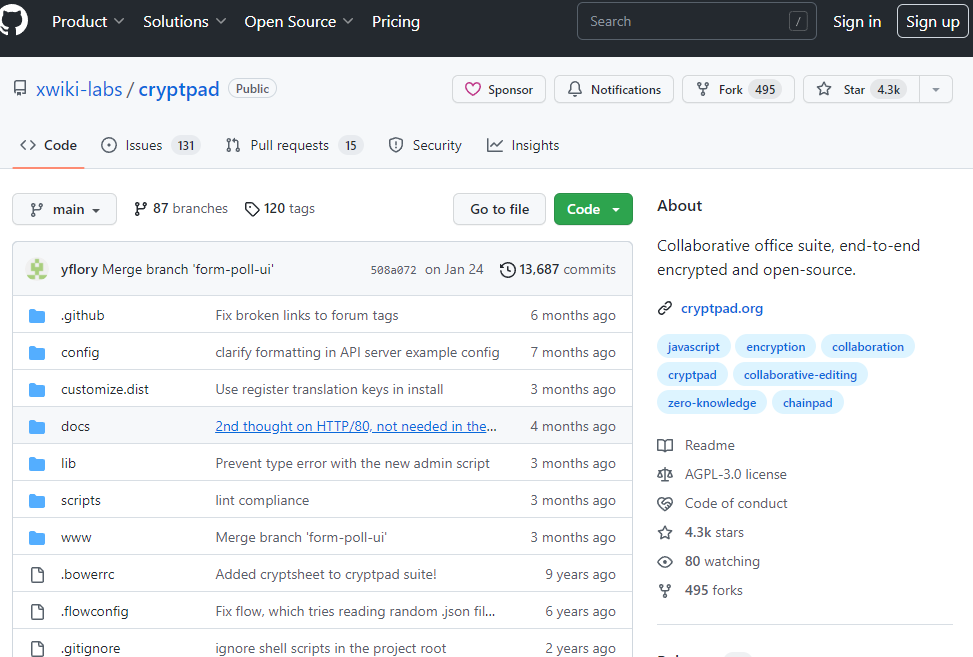The width and height of the screenshot is (973, 657).
Task: Open the 120 tags list
Action: tap(279, 209)
